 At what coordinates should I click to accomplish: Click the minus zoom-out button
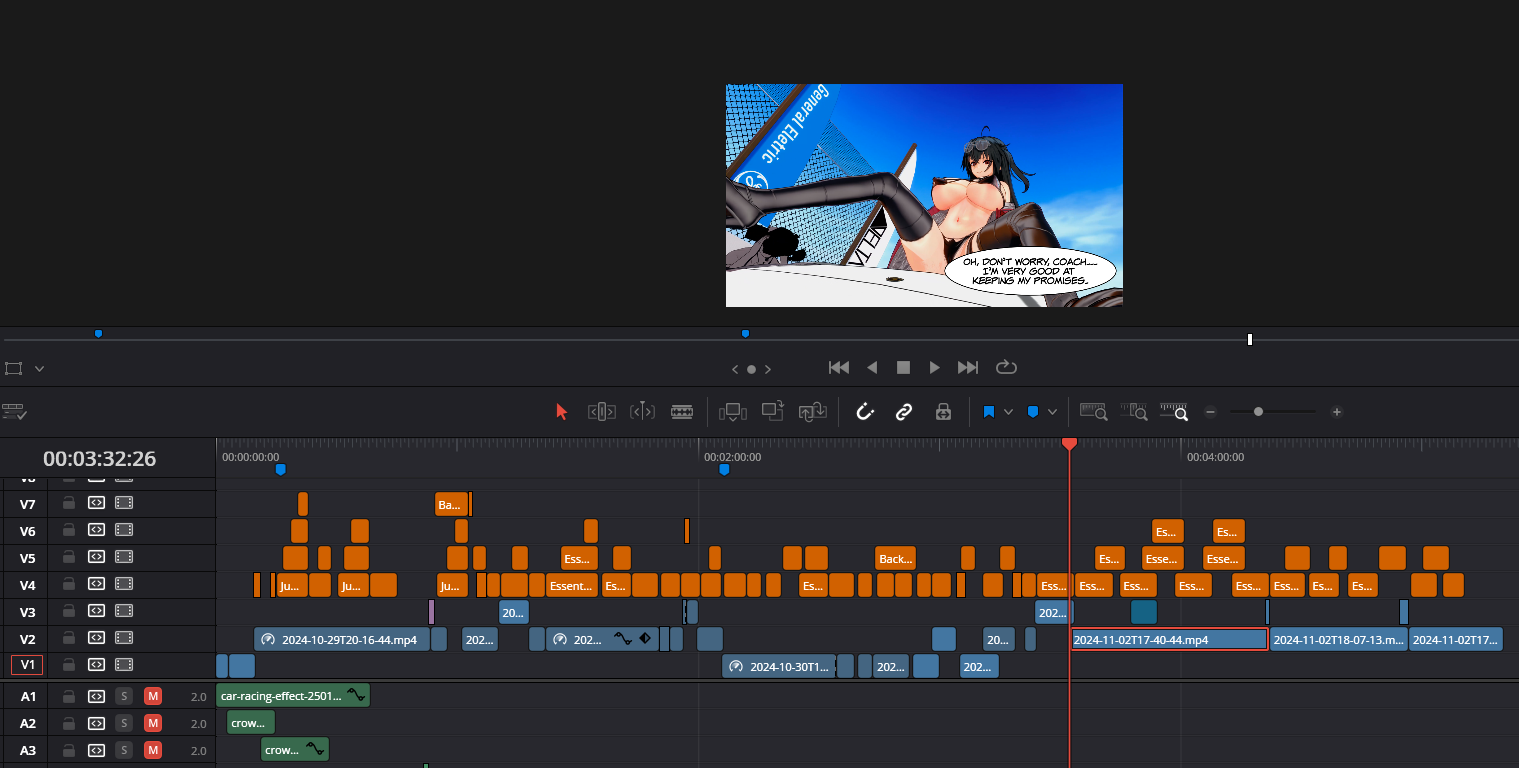1210,412
